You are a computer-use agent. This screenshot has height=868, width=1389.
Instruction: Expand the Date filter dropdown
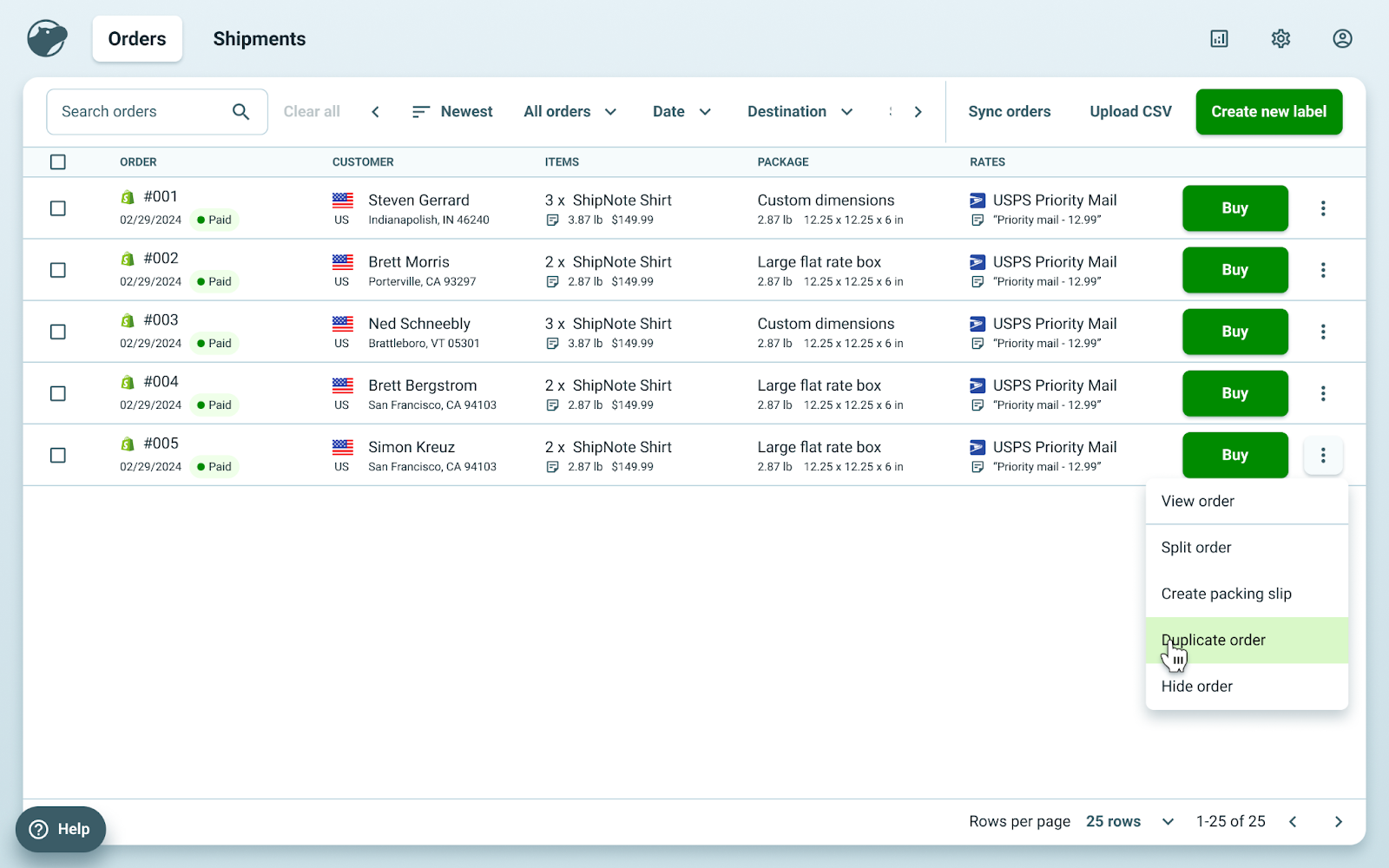pyautogui.click(x=682, y=111)
